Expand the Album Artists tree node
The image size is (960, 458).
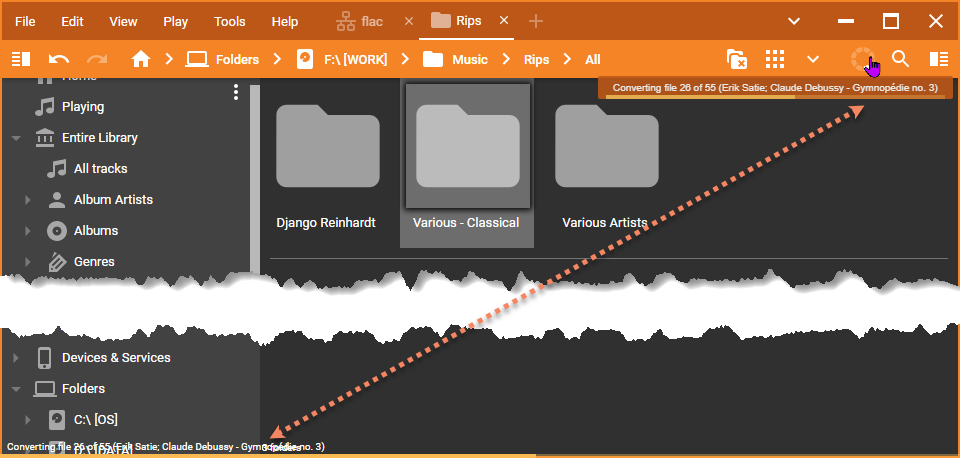[28, 200]
